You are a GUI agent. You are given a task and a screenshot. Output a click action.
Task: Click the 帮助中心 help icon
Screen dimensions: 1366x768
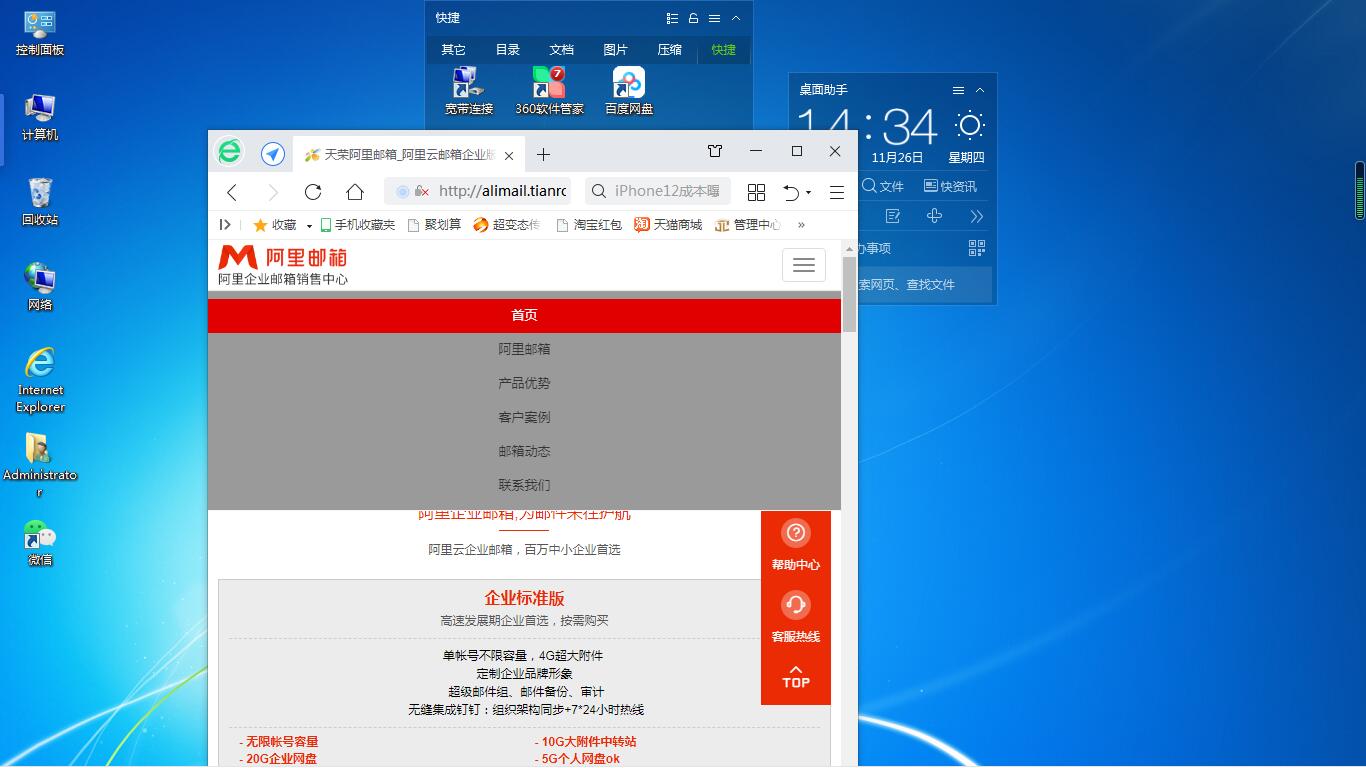click(x=795, y=545)
